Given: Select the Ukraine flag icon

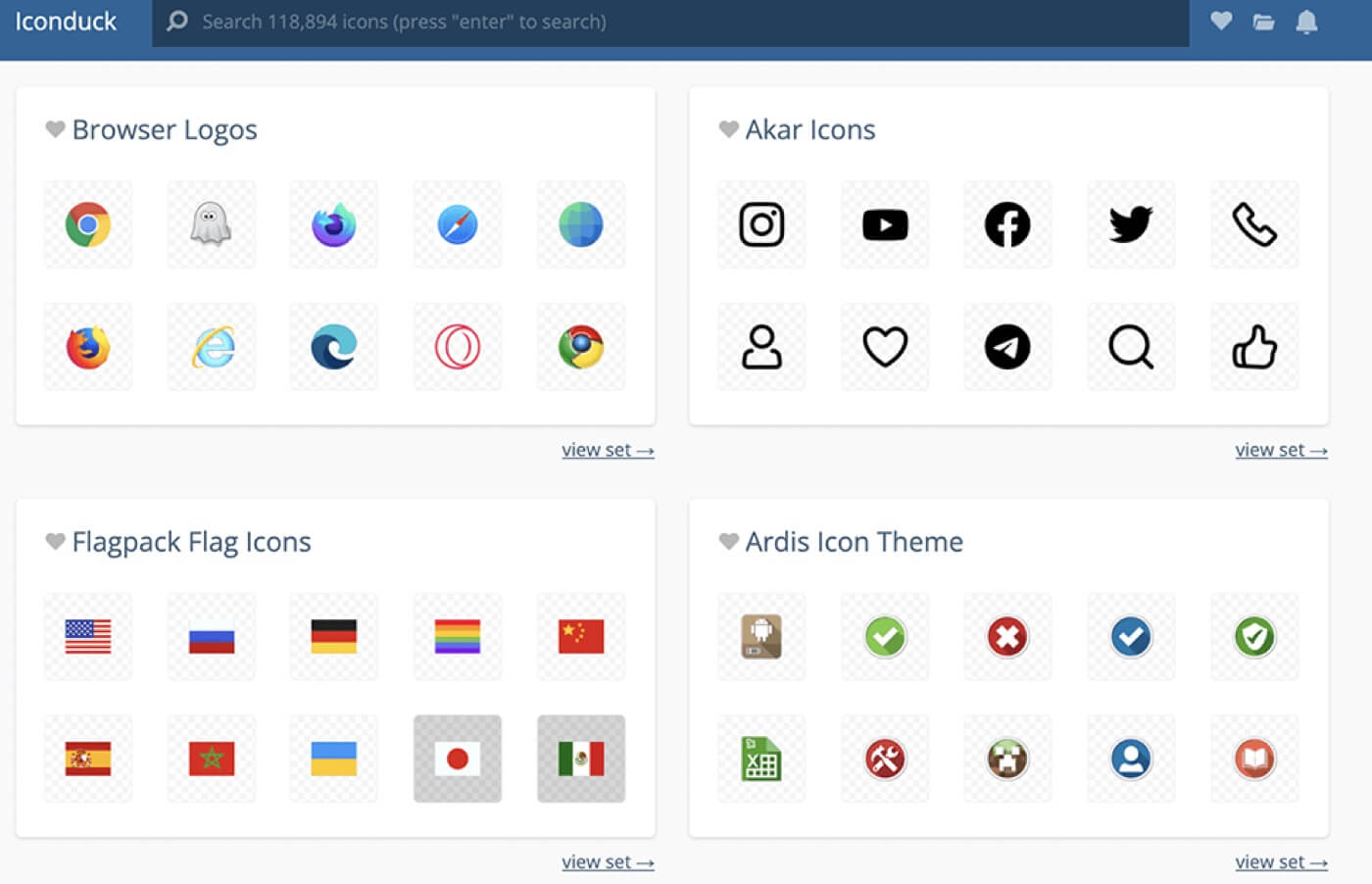Looking at the screenshot, I should (334, 759).
